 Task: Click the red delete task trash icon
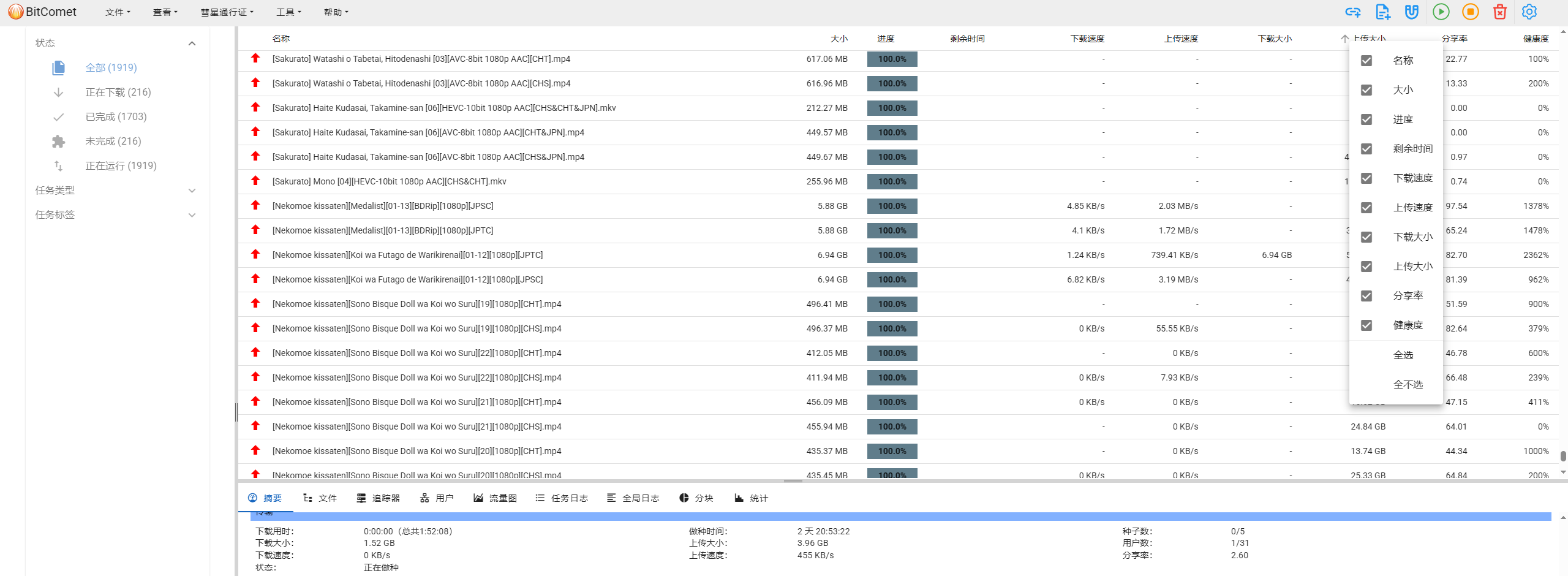tap(1500, 12)
